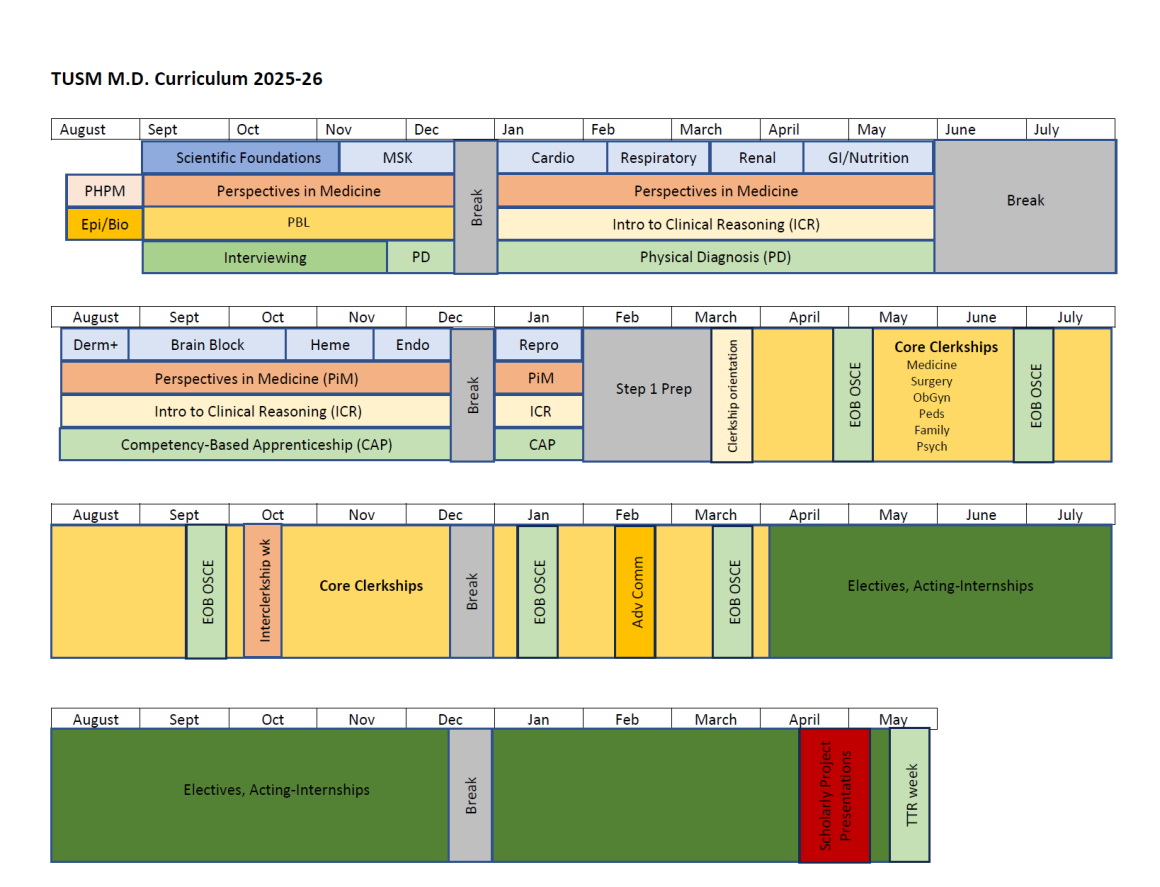Click third-year 'Electives, Acting-Internships' block
The height and width of the screenshot is (887, 1160).
point(940,591)
